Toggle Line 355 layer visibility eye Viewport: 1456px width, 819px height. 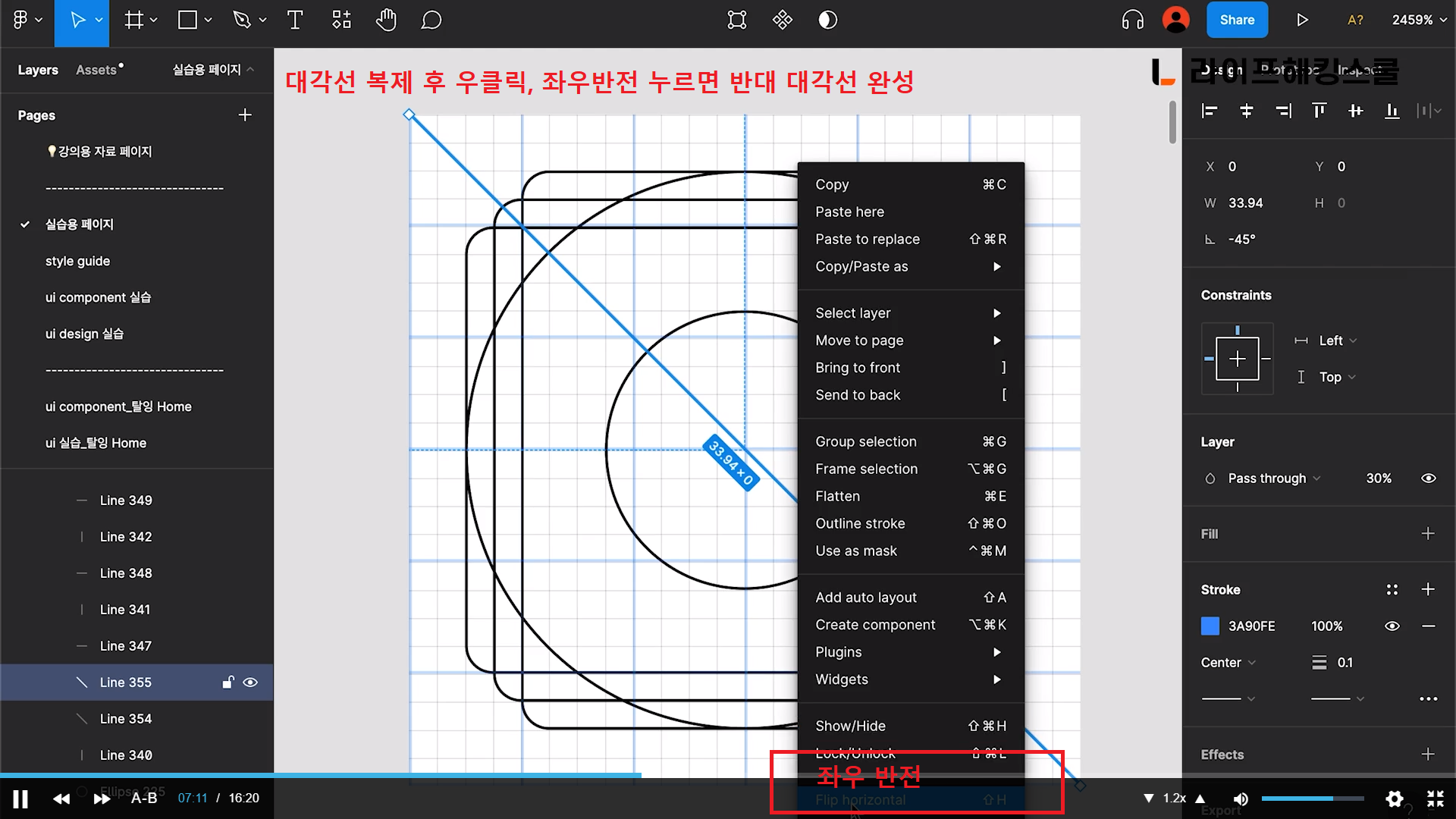[250, 682]
